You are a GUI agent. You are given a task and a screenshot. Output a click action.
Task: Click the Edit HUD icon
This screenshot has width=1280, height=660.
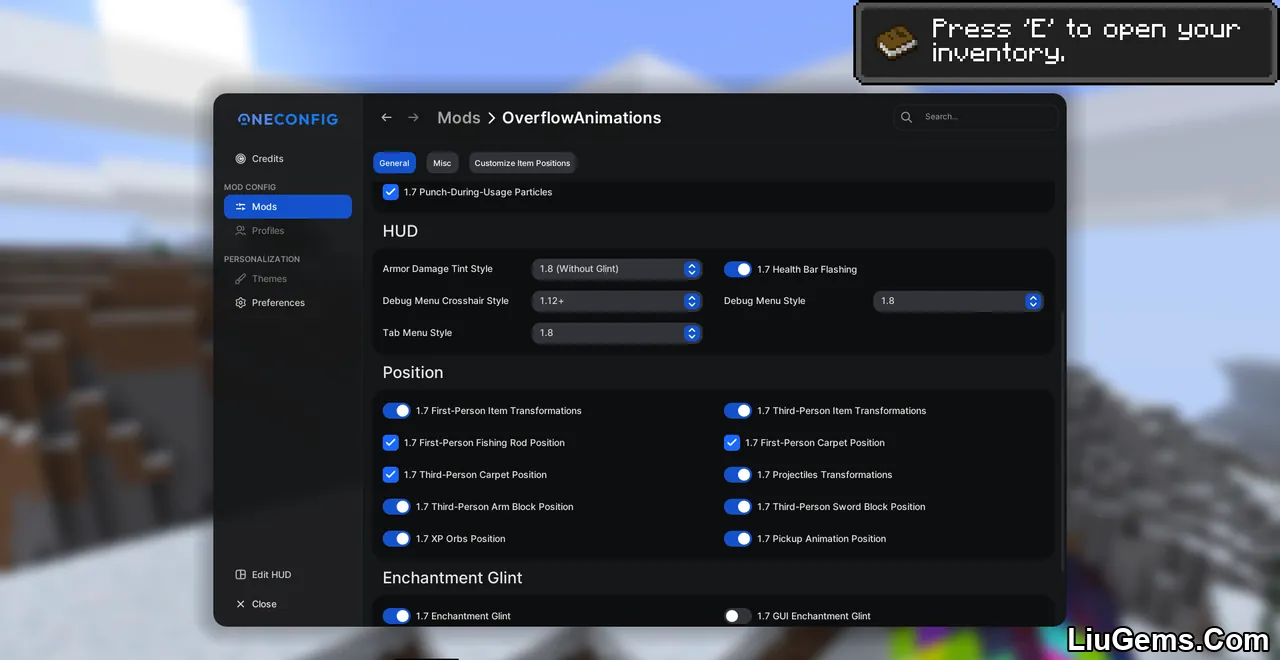(240, 575)
